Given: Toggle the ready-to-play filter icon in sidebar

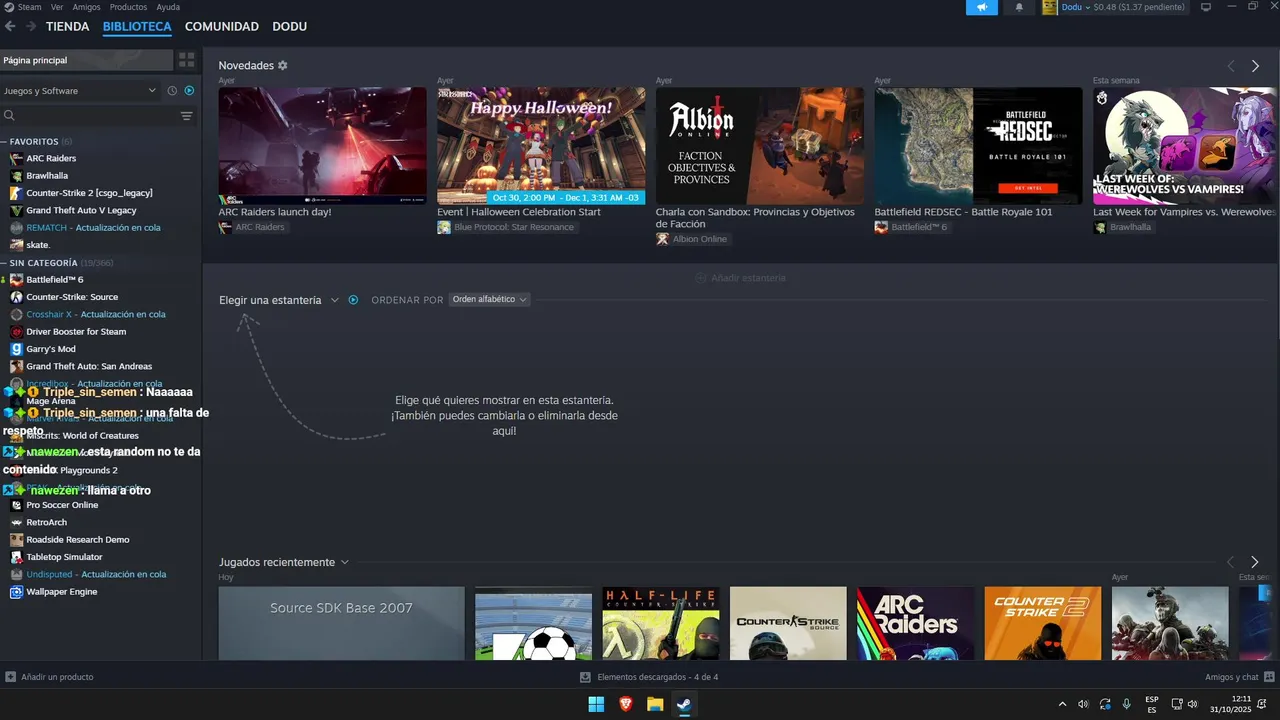Looking at the screenshot, I should (x=189, y=90).
